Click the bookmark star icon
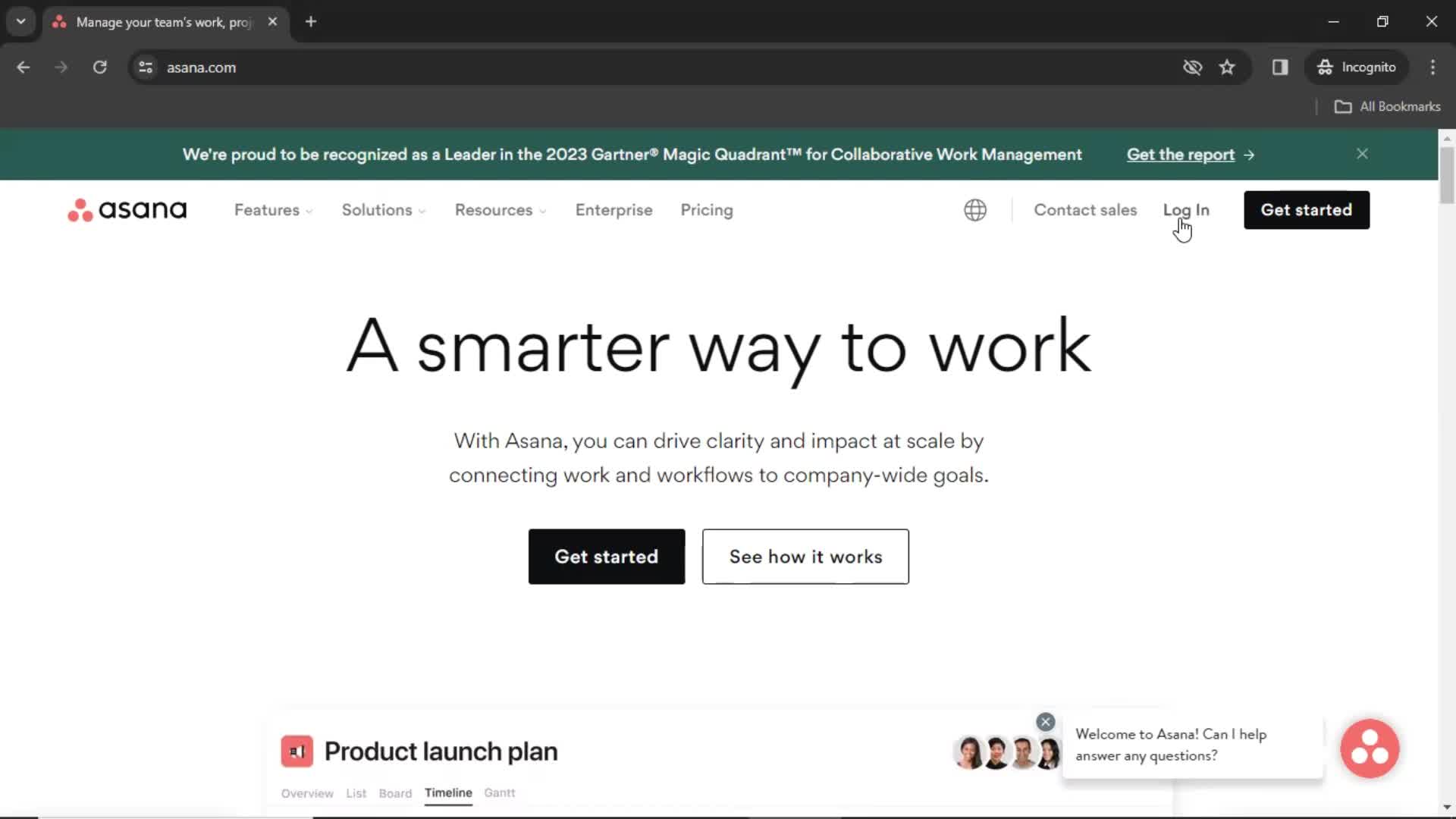The image size is (1456, 819). (1228, 67)
